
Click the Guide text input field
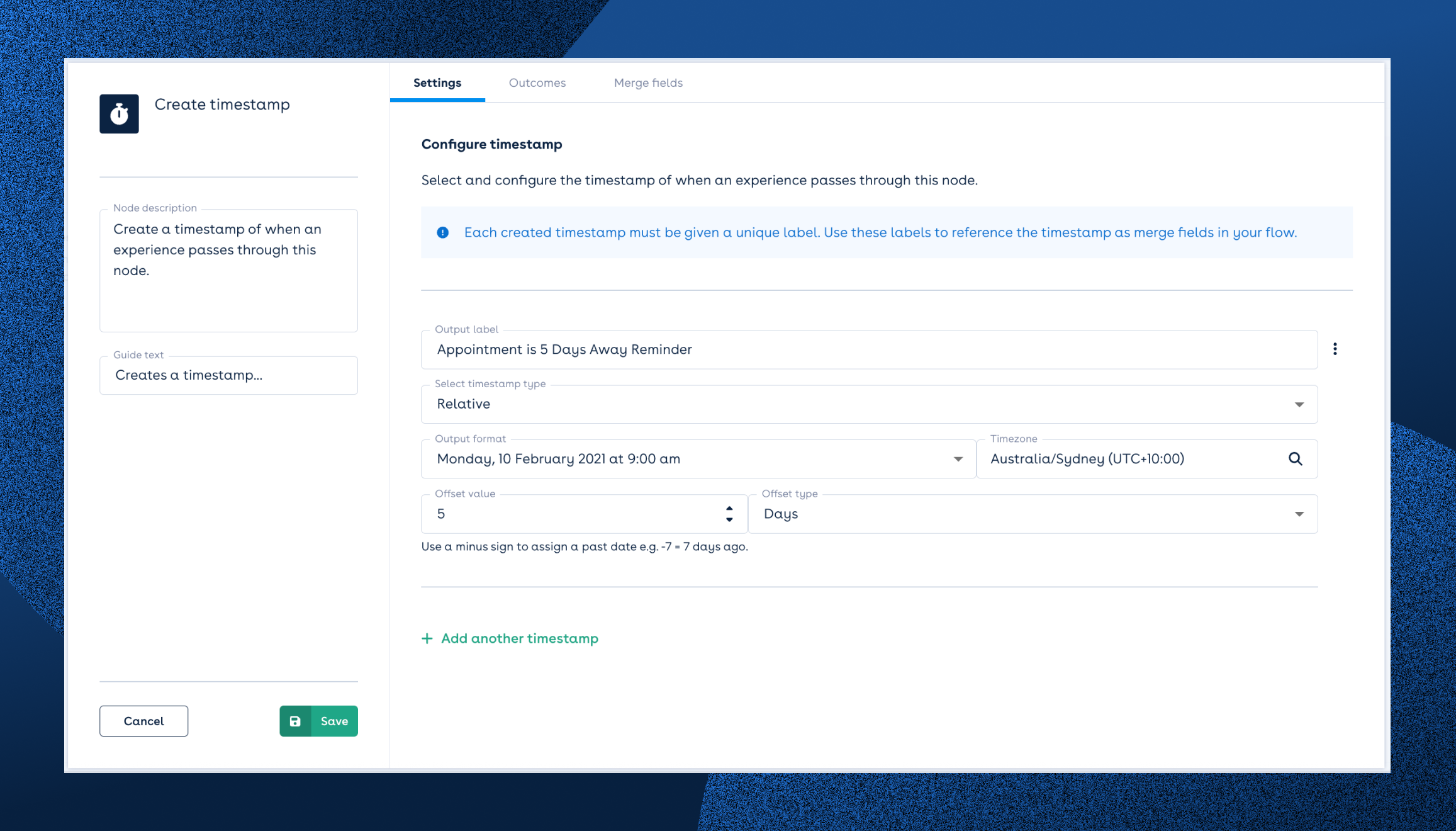228,375
